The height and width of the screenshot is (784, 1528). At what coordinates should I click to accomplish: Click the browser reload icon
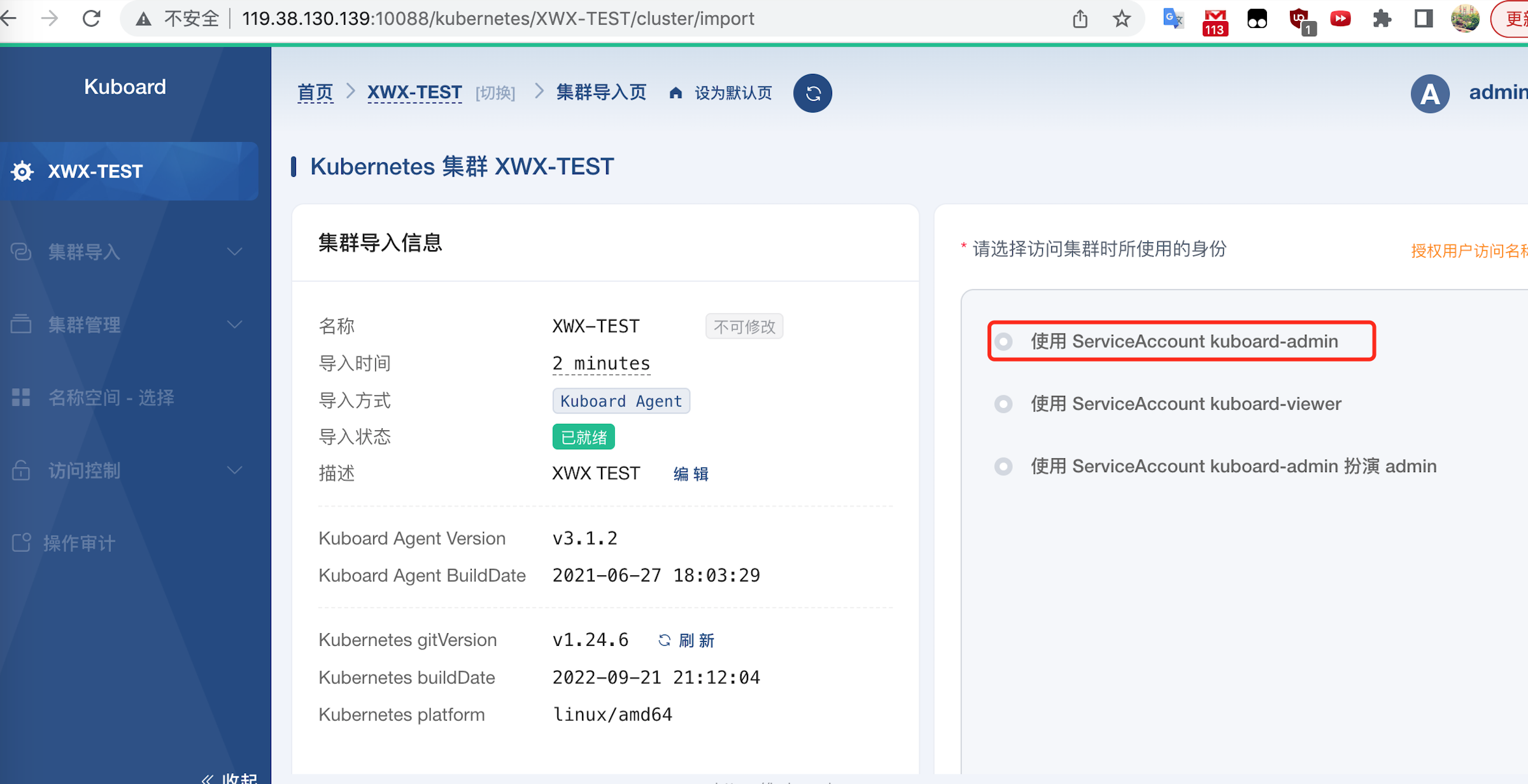92,18
